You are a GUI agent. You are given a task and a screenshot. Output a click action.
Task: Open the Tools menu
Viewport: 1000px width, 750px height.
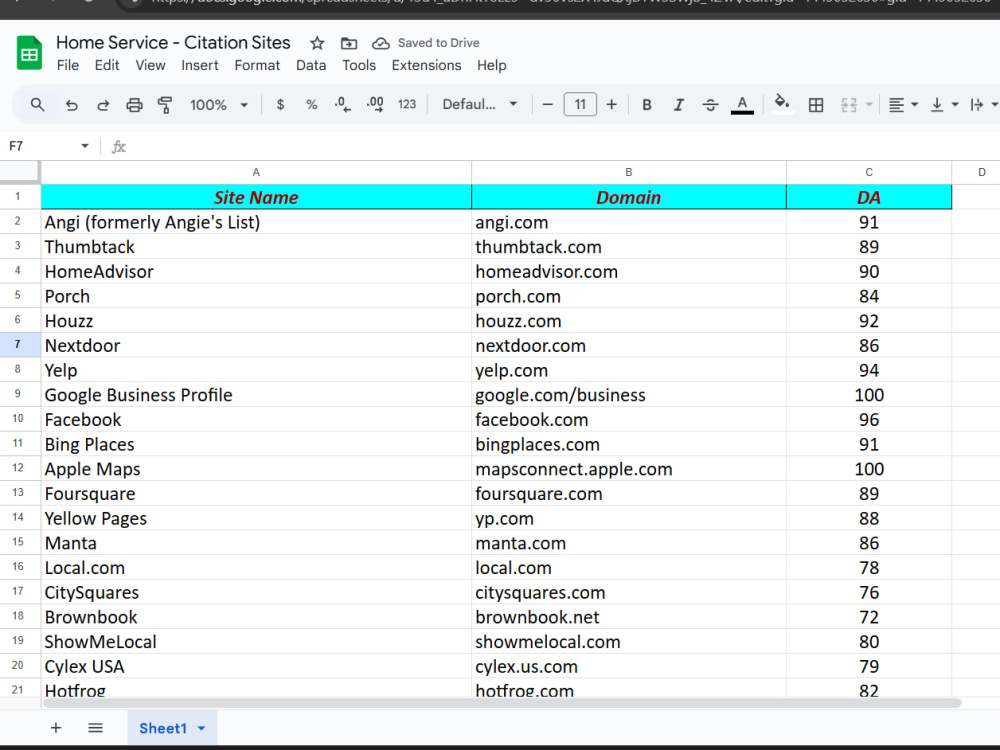tap(358, 65)
